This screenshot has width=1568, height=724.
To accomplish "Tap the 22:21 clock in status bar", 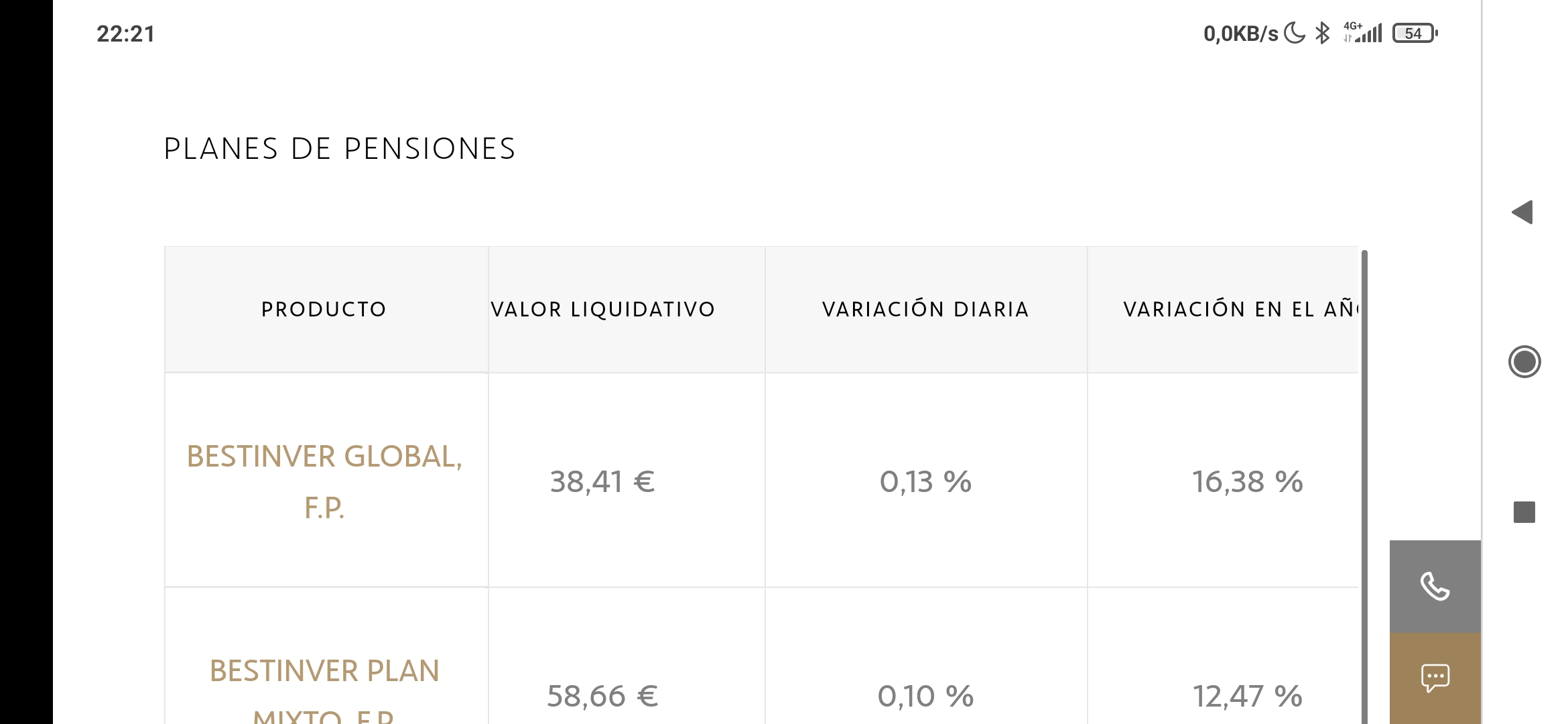I will coord(125,34).
